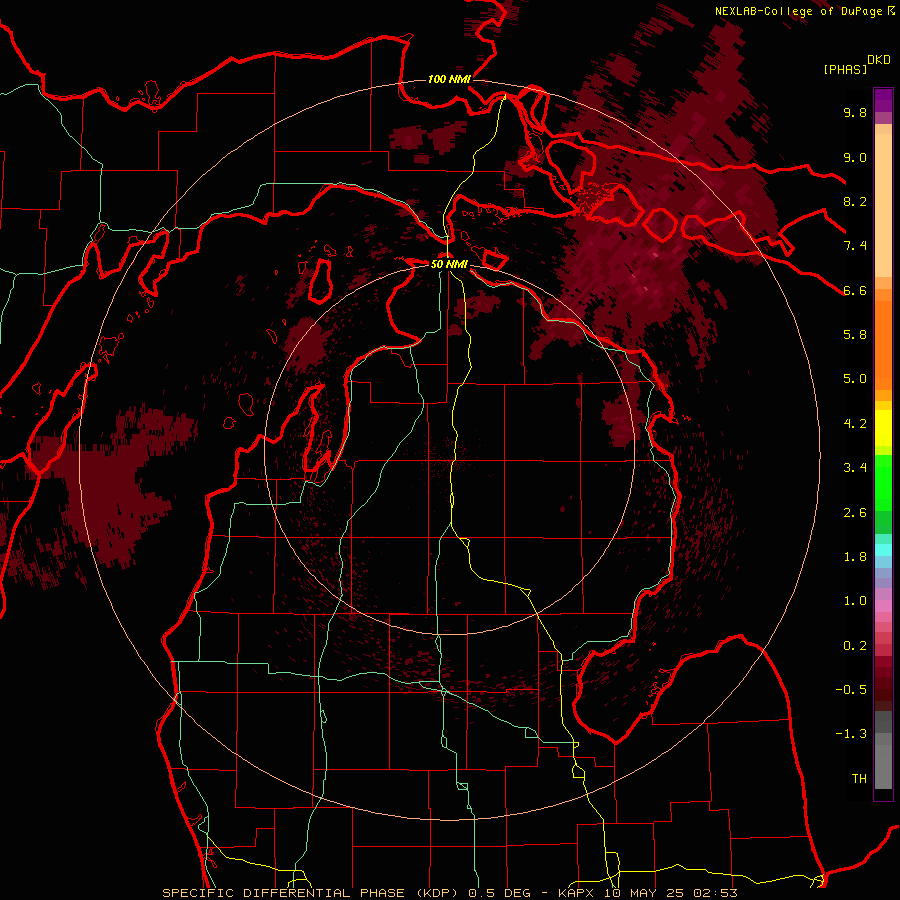Click the [PHAS] legend label
The image size is (900, 900).
coord(845,69)
